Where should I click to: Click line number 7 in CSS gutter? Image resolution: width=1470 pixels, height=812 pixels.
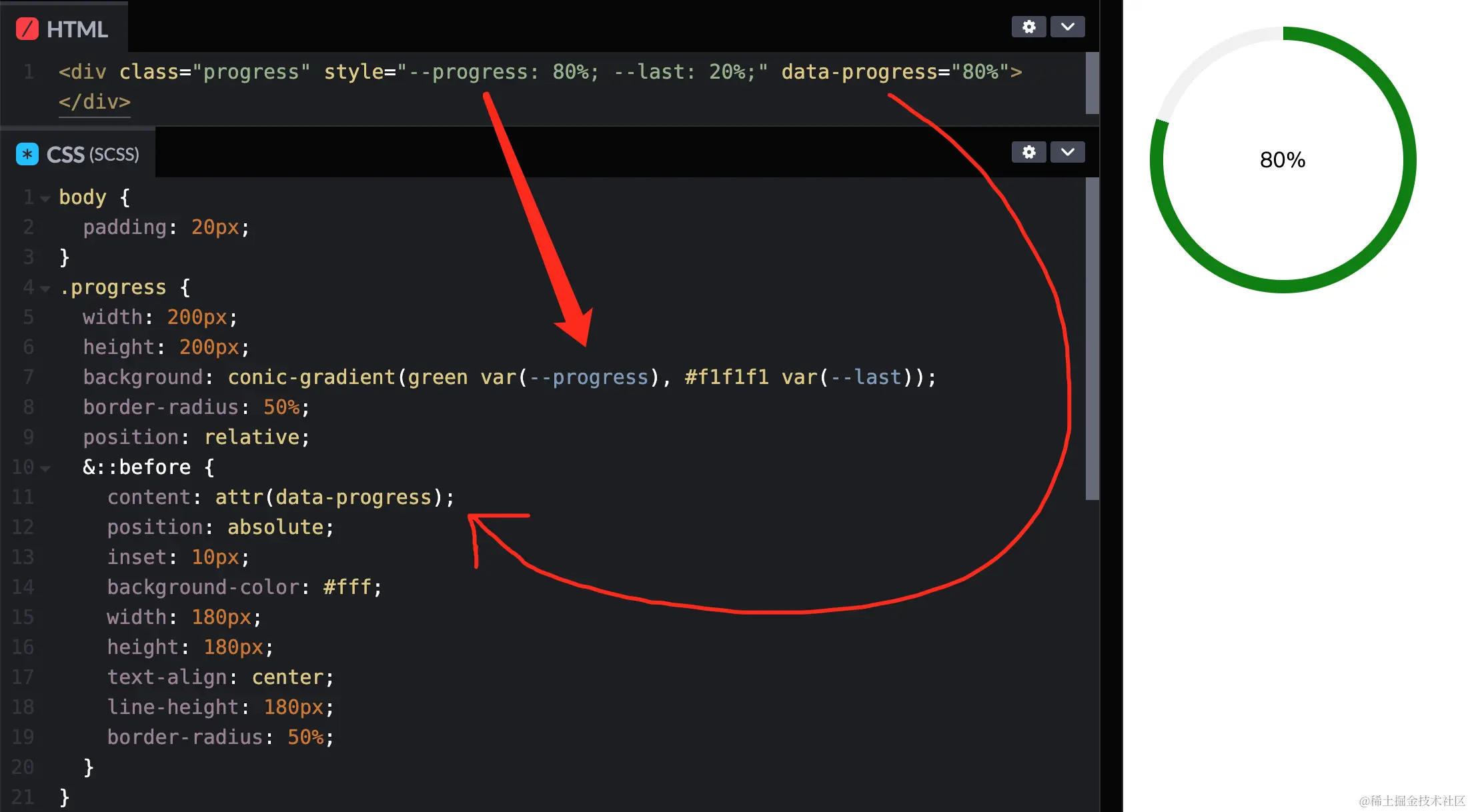[x=28, y=377]
